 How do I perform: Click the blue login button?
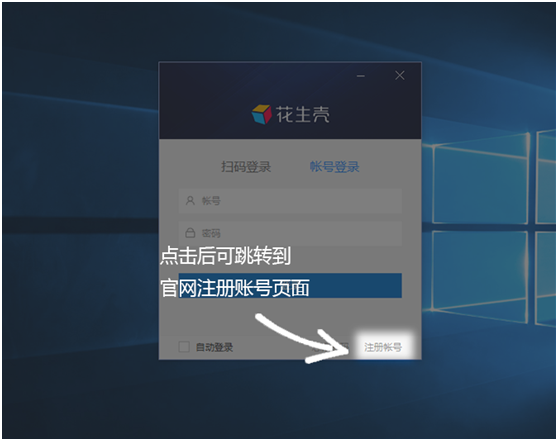[x=290, y=285]
